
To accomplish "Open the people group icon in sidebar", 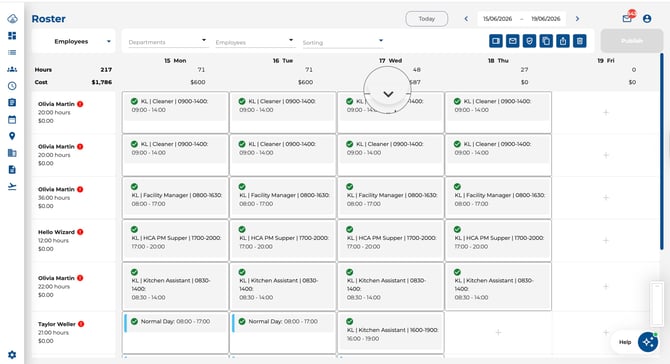I will tap(12, 69).
